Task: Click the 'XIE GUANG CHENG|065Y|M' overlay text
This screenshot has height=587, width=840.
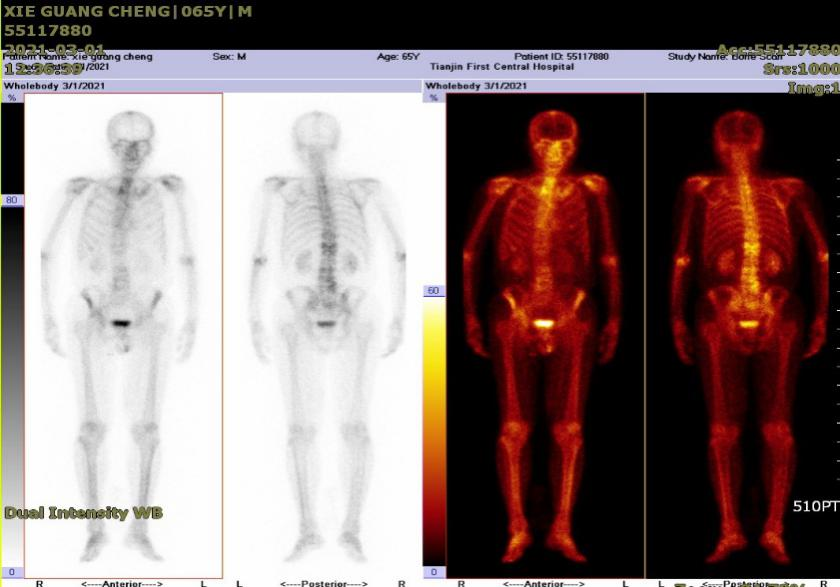Action: (128, 11)
